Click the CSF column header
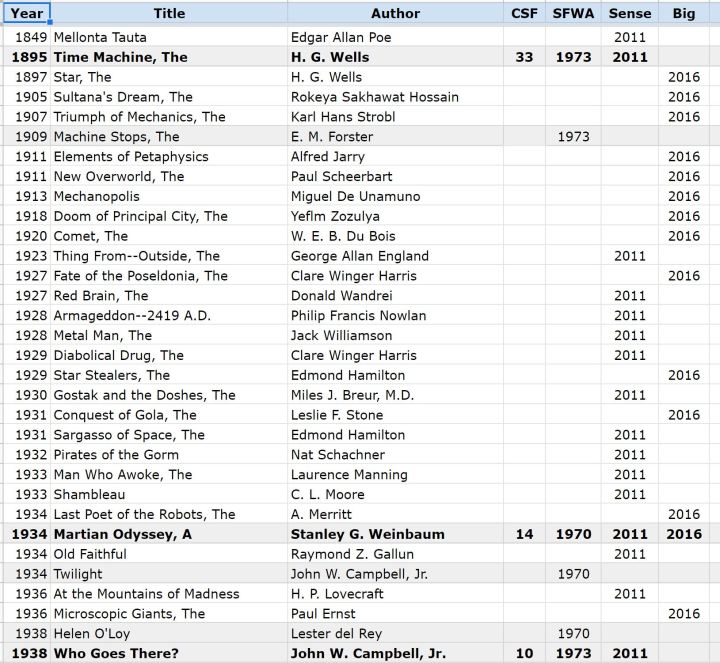Screen dimensions: 720x663 (x=523, y=14)
